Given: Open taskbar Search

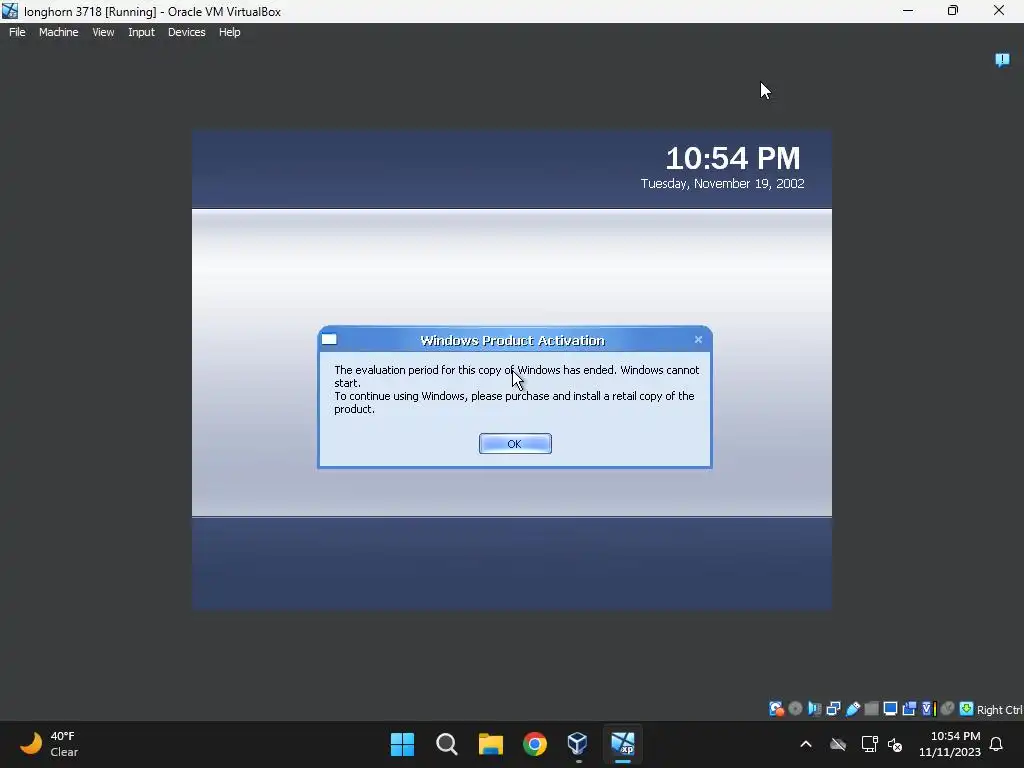Looking at the screenshot, I should click(447, 744).
